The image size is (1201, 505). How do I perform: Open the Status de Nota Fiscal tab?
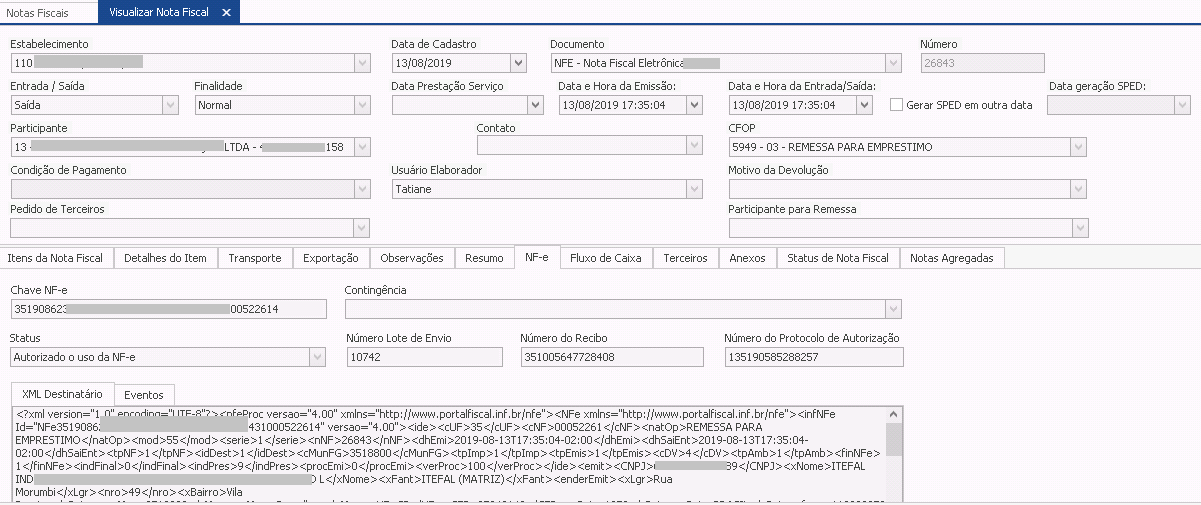click(837, 258)
